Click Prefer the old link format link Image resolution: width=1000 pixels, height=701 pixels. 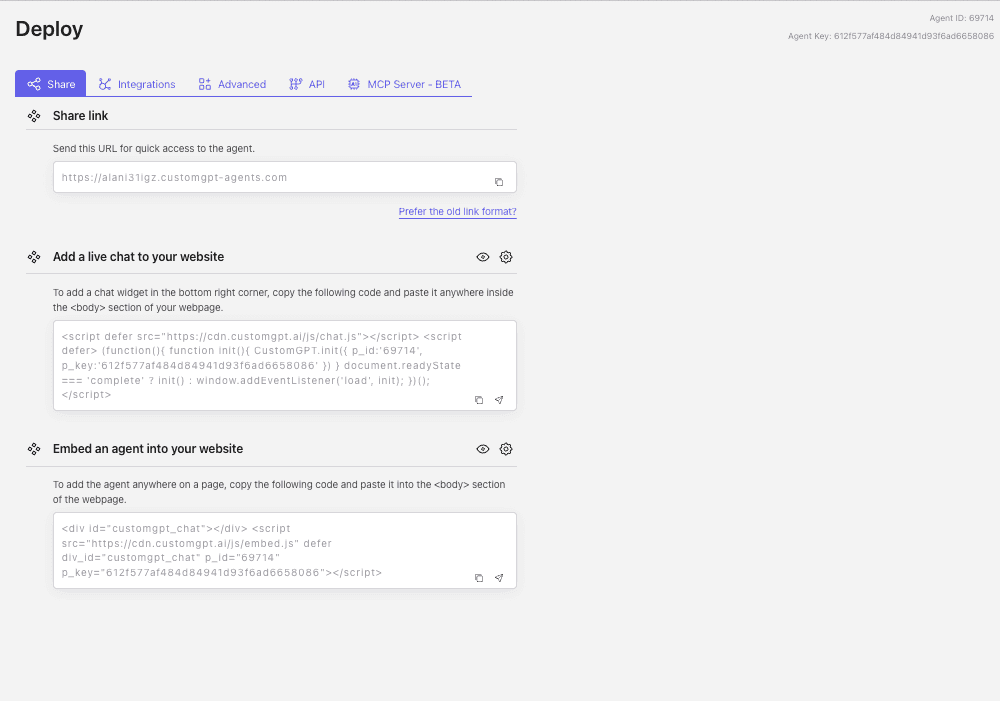coord(457,211)
